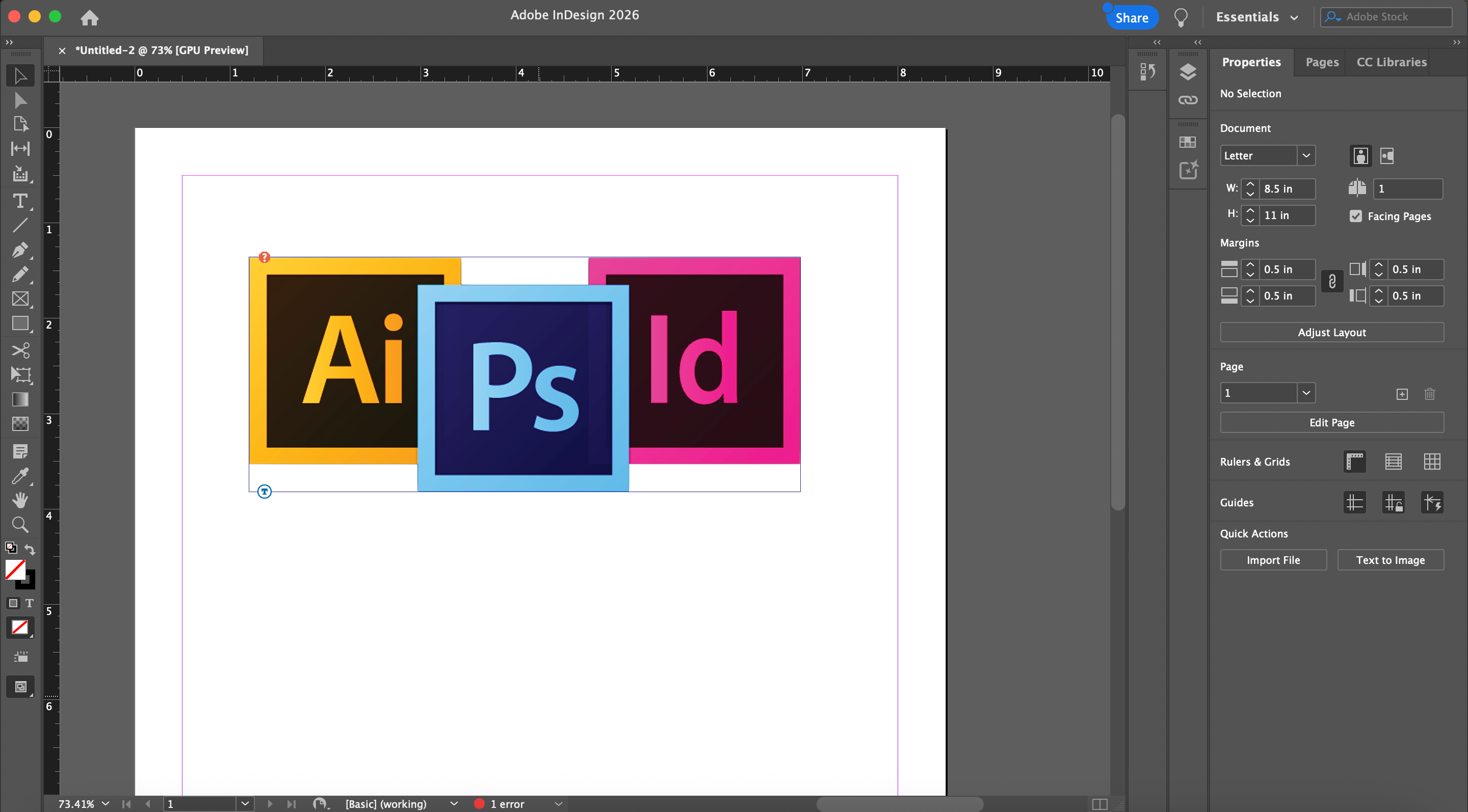Click the Adjust Layout button
This screenshot has height=812, width=1468.
pos(1331,333)
